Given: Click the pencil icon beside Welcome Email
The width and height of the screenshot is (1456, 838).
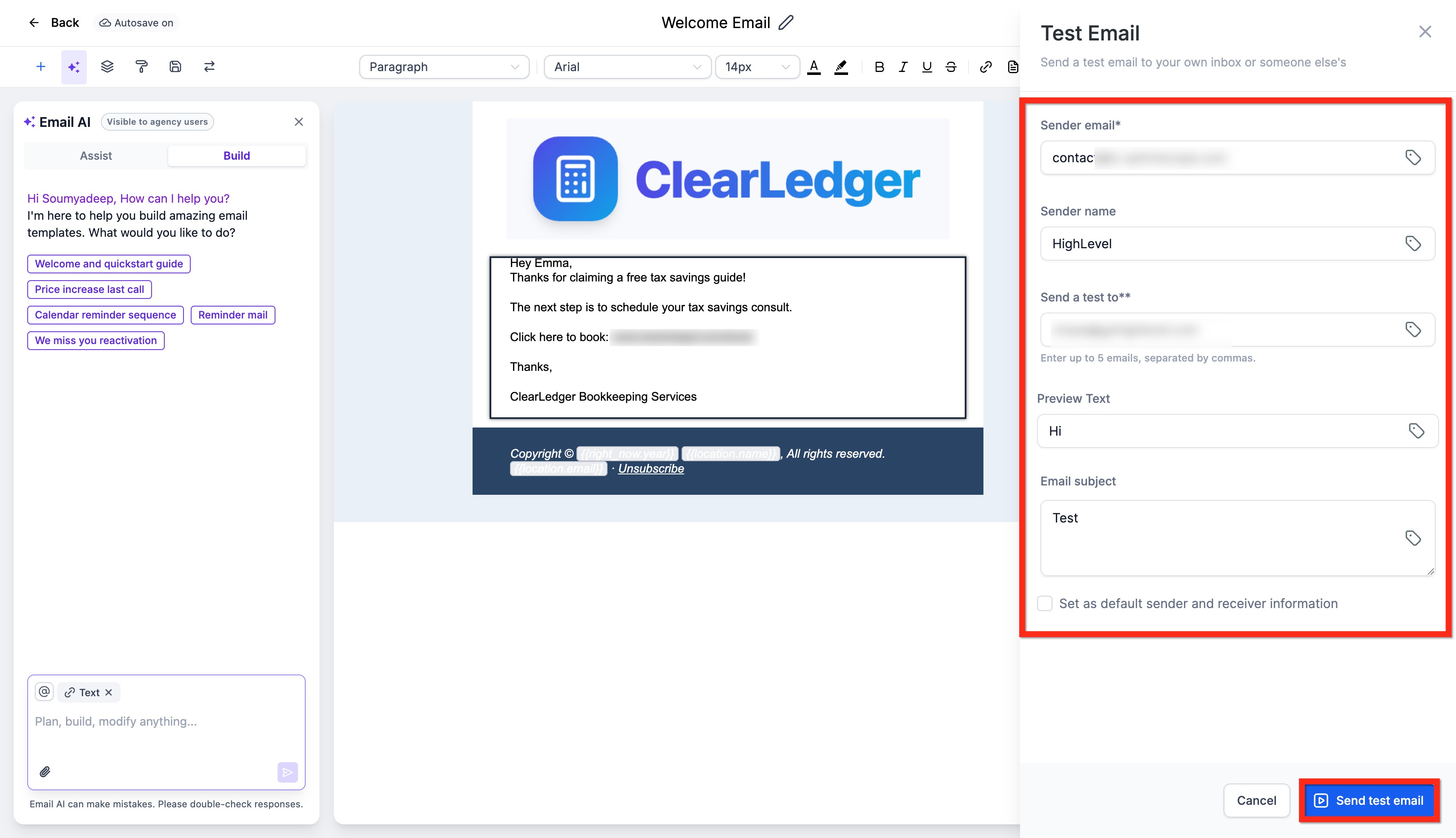Looking at the screenshot, I should 786,23.
